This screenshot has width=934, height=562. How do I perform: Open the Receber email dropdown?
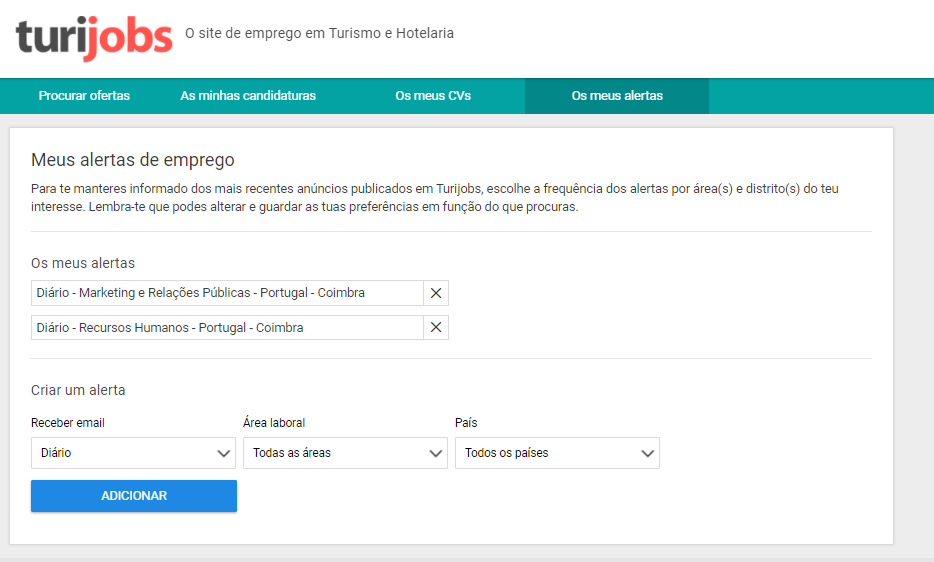click(x=133, y=453)
